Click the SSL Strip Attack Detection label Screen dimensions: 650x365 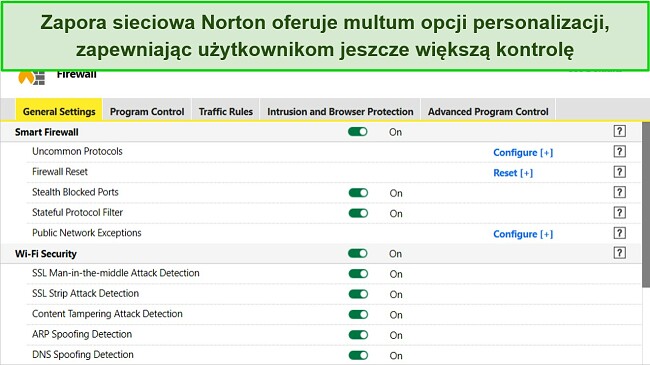(x=85, y=293)
